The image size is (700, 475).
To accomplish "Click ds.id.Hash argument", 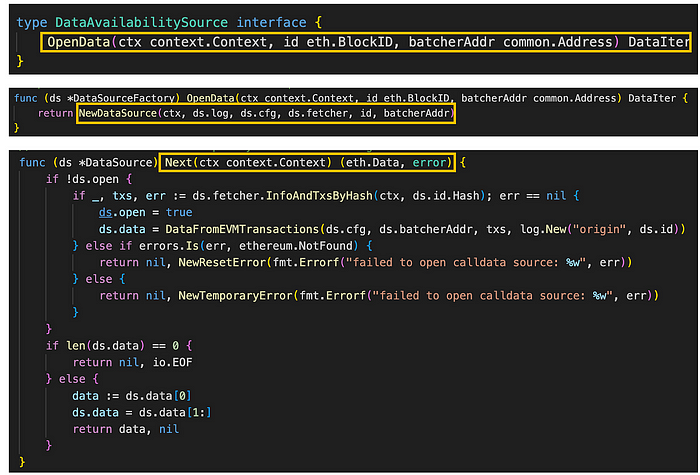I will (446, 196).
